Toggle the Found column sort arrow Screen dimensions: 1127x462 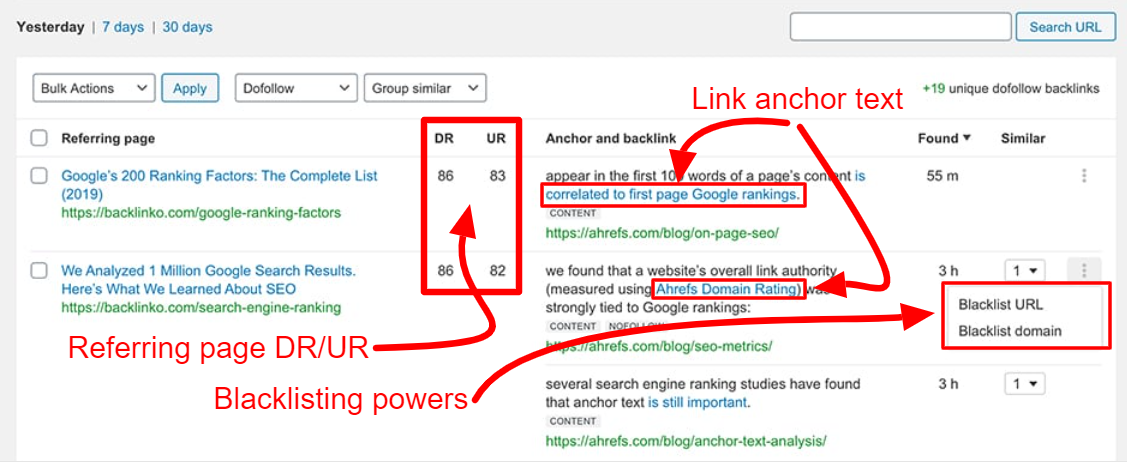[x=966, y=139]
